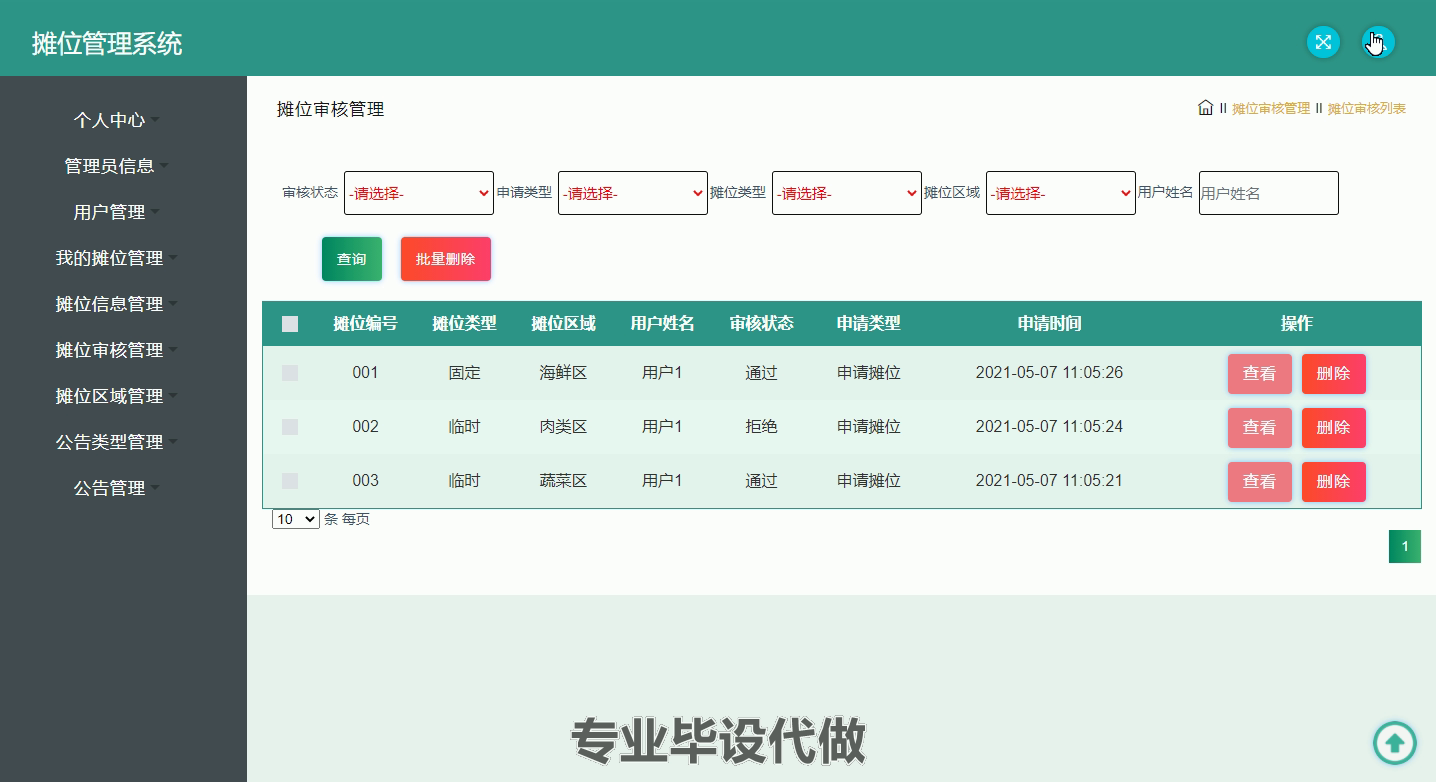The height and width of the screenshot is (782, 1436).
Task: Open the user account icon in the header
Action: coord(1378,42)
